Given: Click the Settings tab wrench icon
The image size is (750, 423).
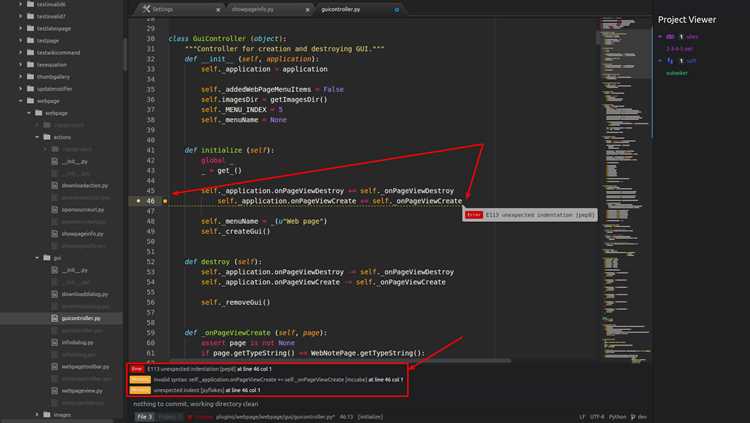Looking at the screenshot, I should 146,9.
